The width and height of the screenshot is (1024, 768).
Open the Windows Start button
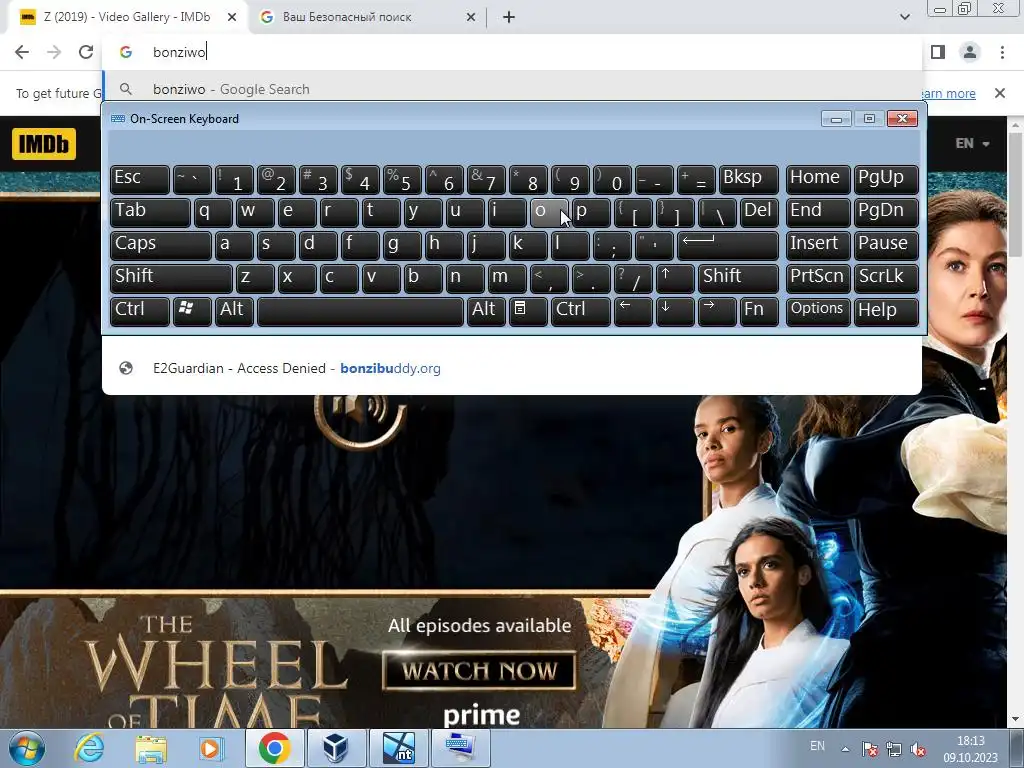(x=26, y=748)
